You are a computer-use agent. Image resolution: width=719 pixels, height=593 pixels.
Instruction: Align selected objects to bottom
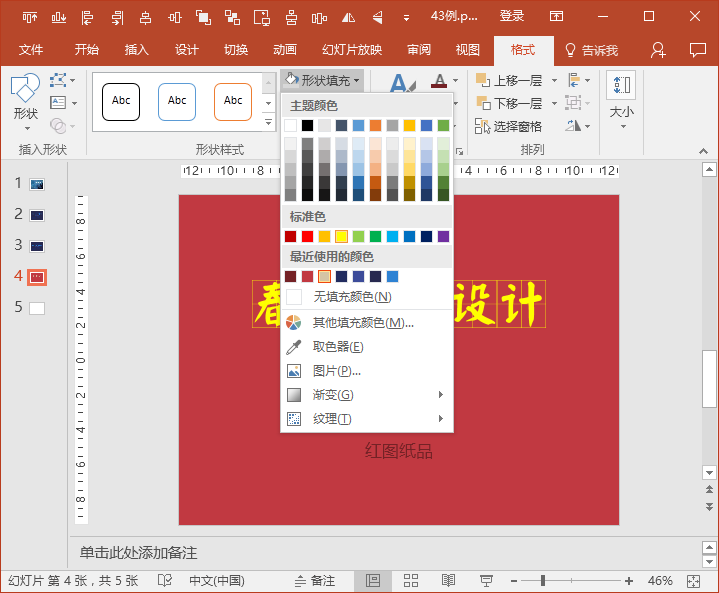[59, 17]
